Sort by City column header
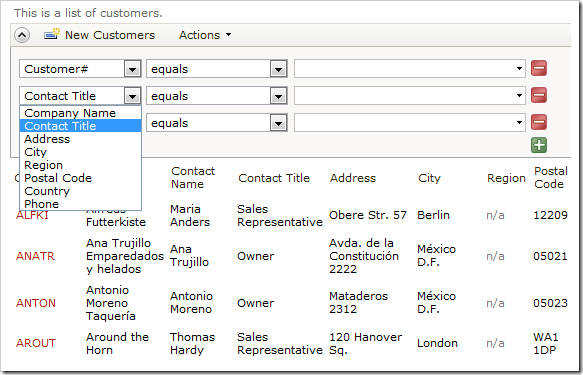 429,178
